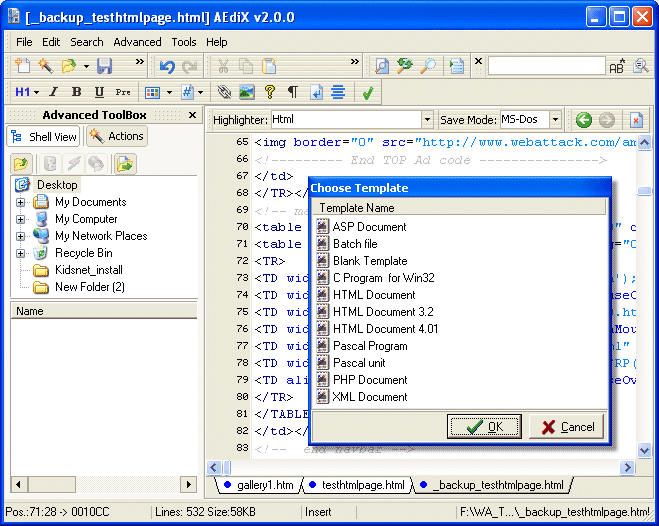Click the Replace icon with green arrows
Image resolution: width=659 pixels, height=526 pixels.
click(405, 66)
